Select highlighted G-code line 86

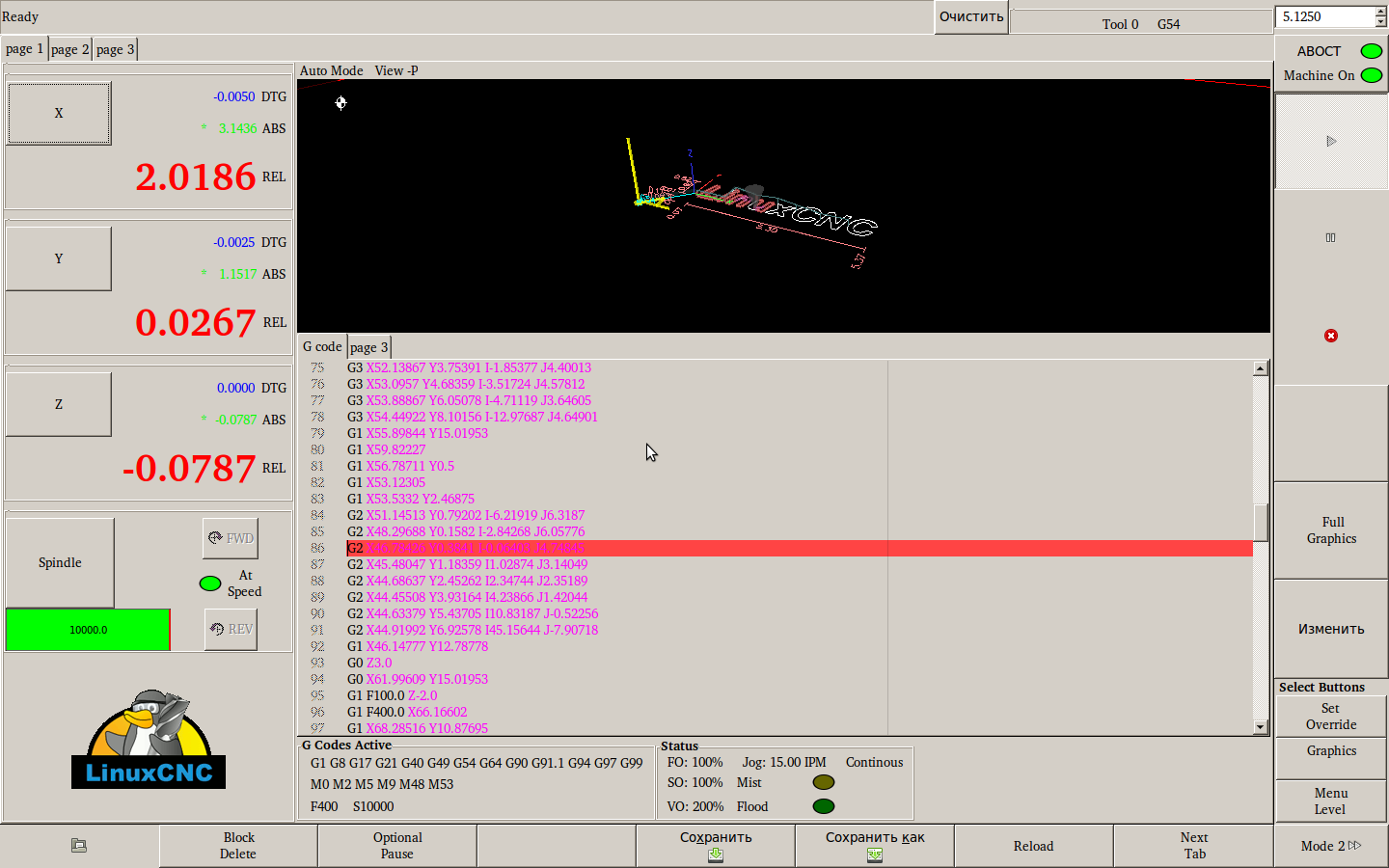coord(800,548)
